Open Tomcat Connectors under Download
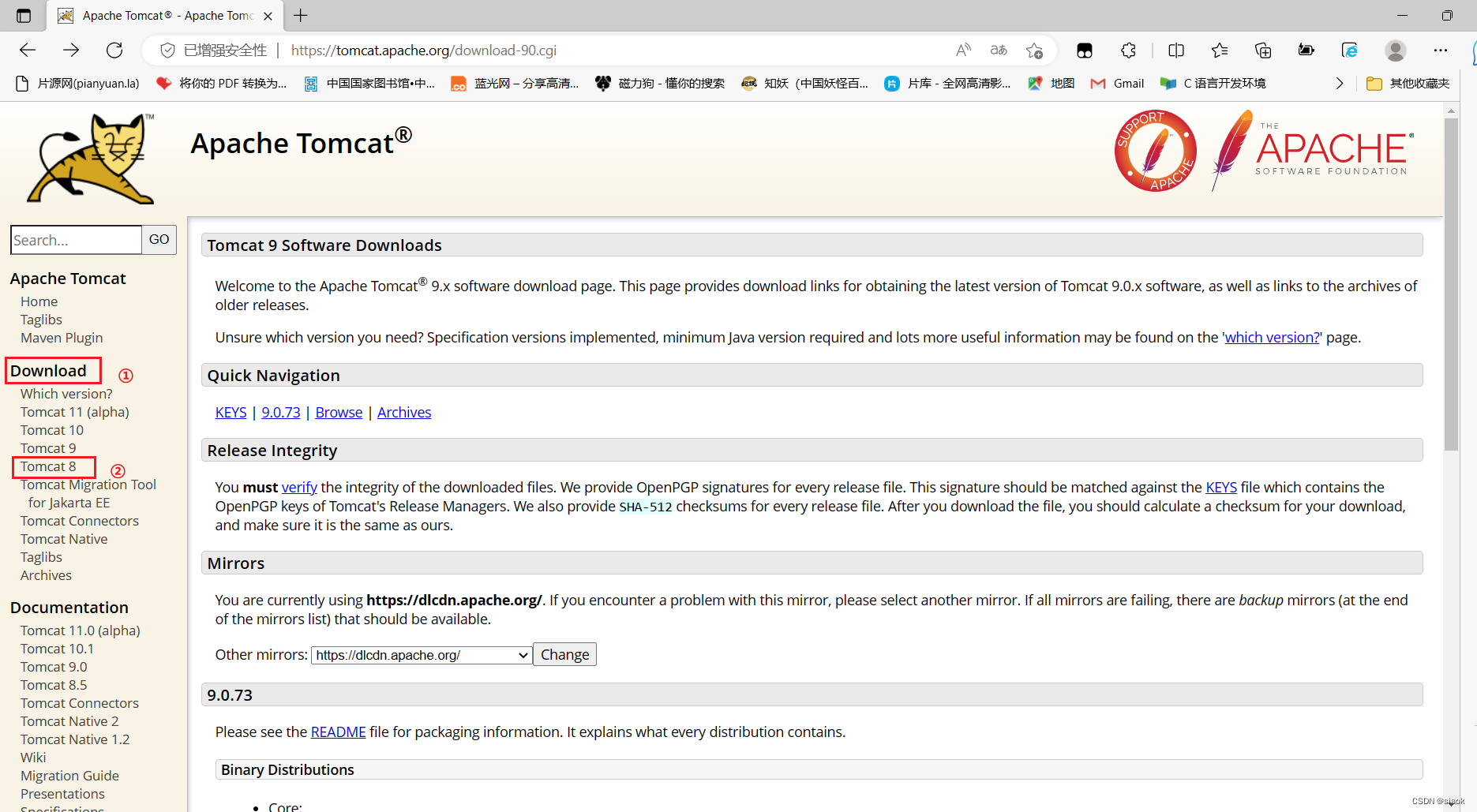Viewport: 1477px width, 812px height. pos(80,521)
